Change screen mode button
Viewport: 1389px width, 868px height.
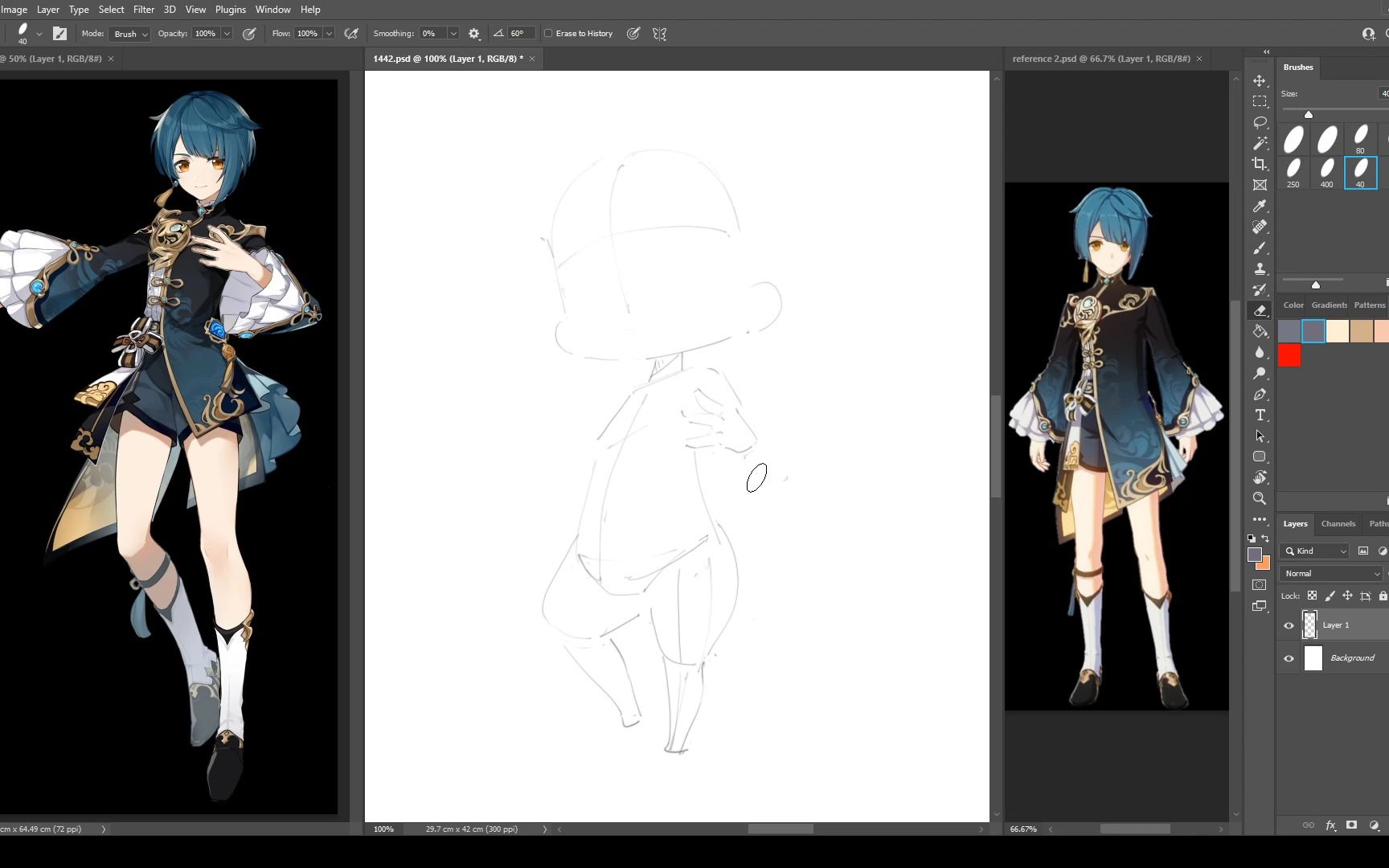point(1260,606)
